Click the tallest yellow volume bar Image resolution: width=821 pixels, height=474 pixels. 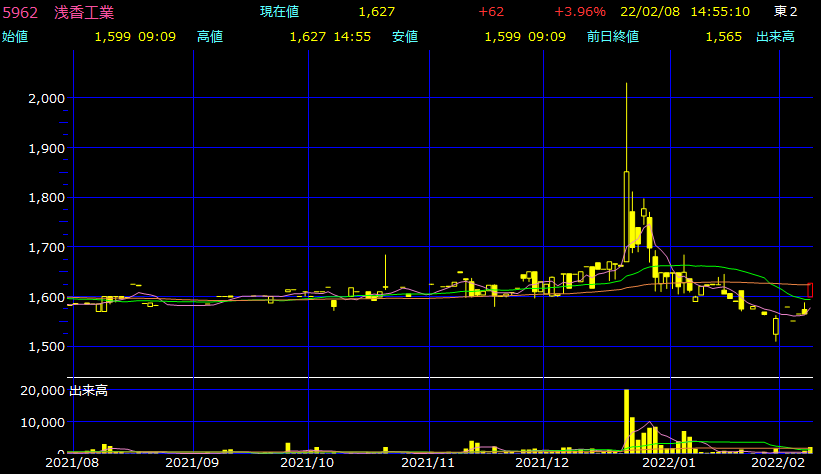626,420
